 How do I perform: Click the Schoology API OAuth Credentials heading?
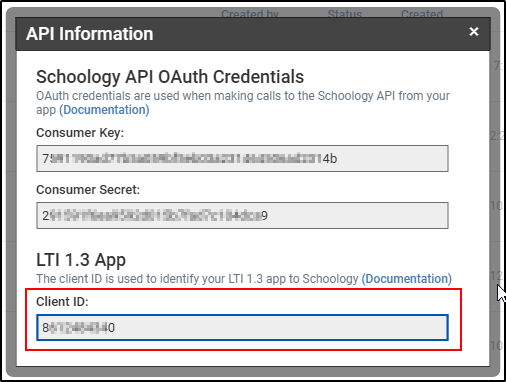[x=170, y=77]
